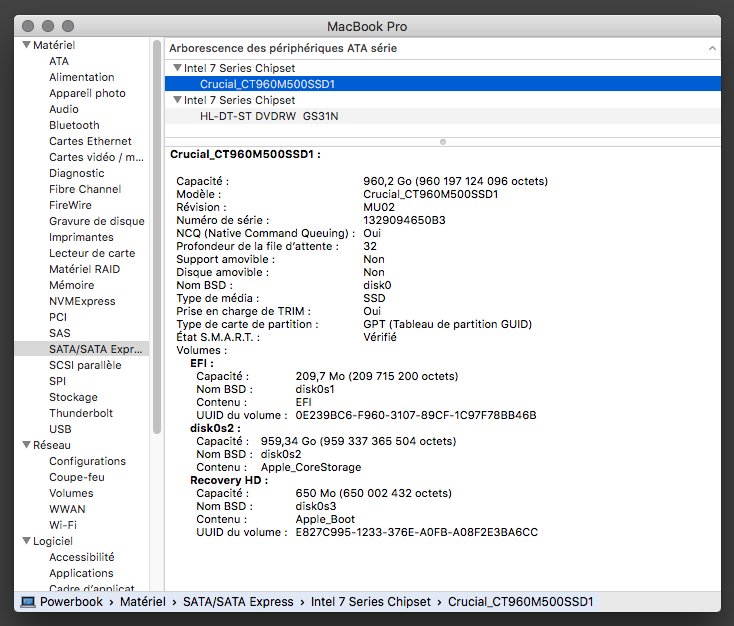Open USB category
The width and height of the screenshot is (734, 626).
pos(60,429)
